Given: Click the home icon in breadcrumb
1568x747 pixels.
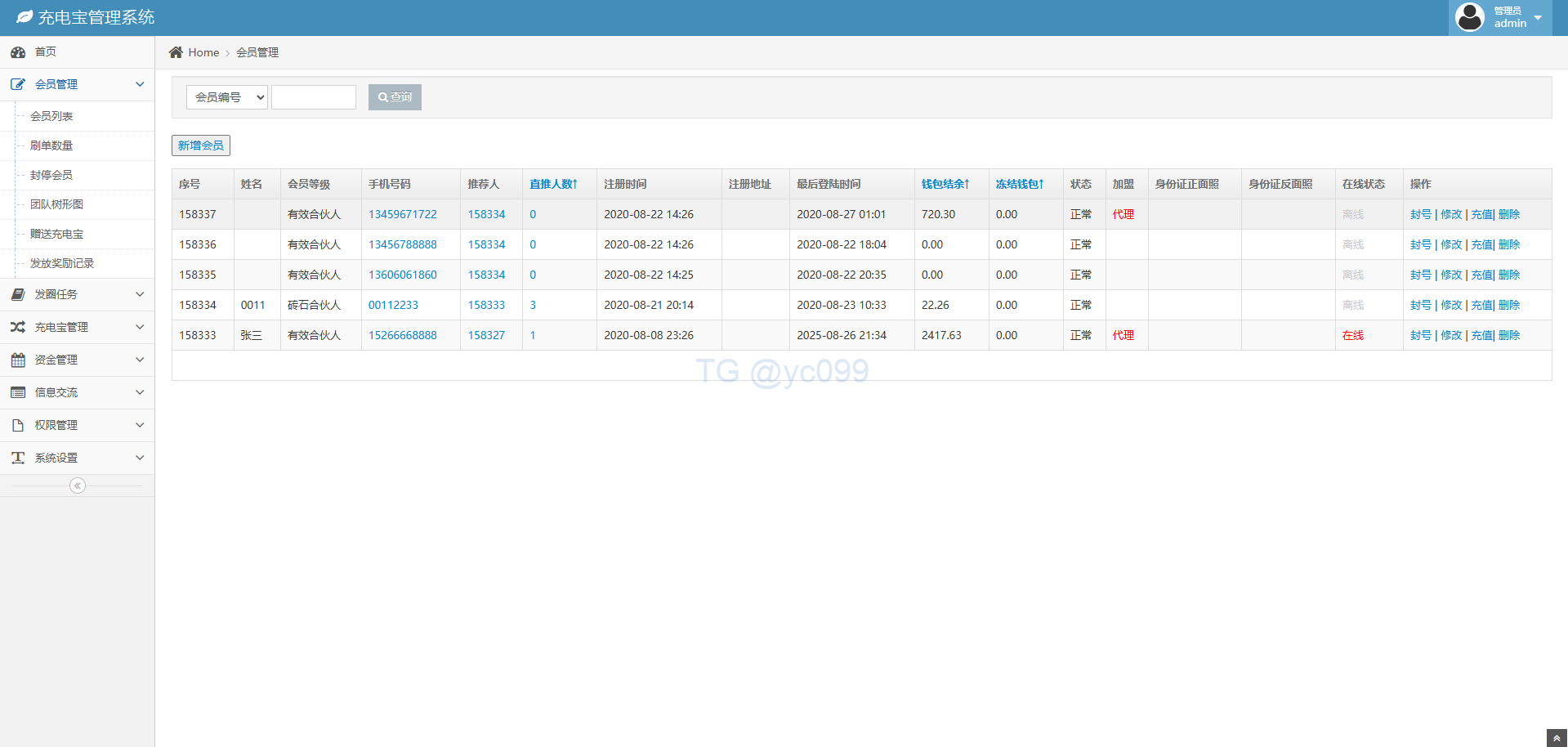Looking at the screenshot, I should point(176,52).
